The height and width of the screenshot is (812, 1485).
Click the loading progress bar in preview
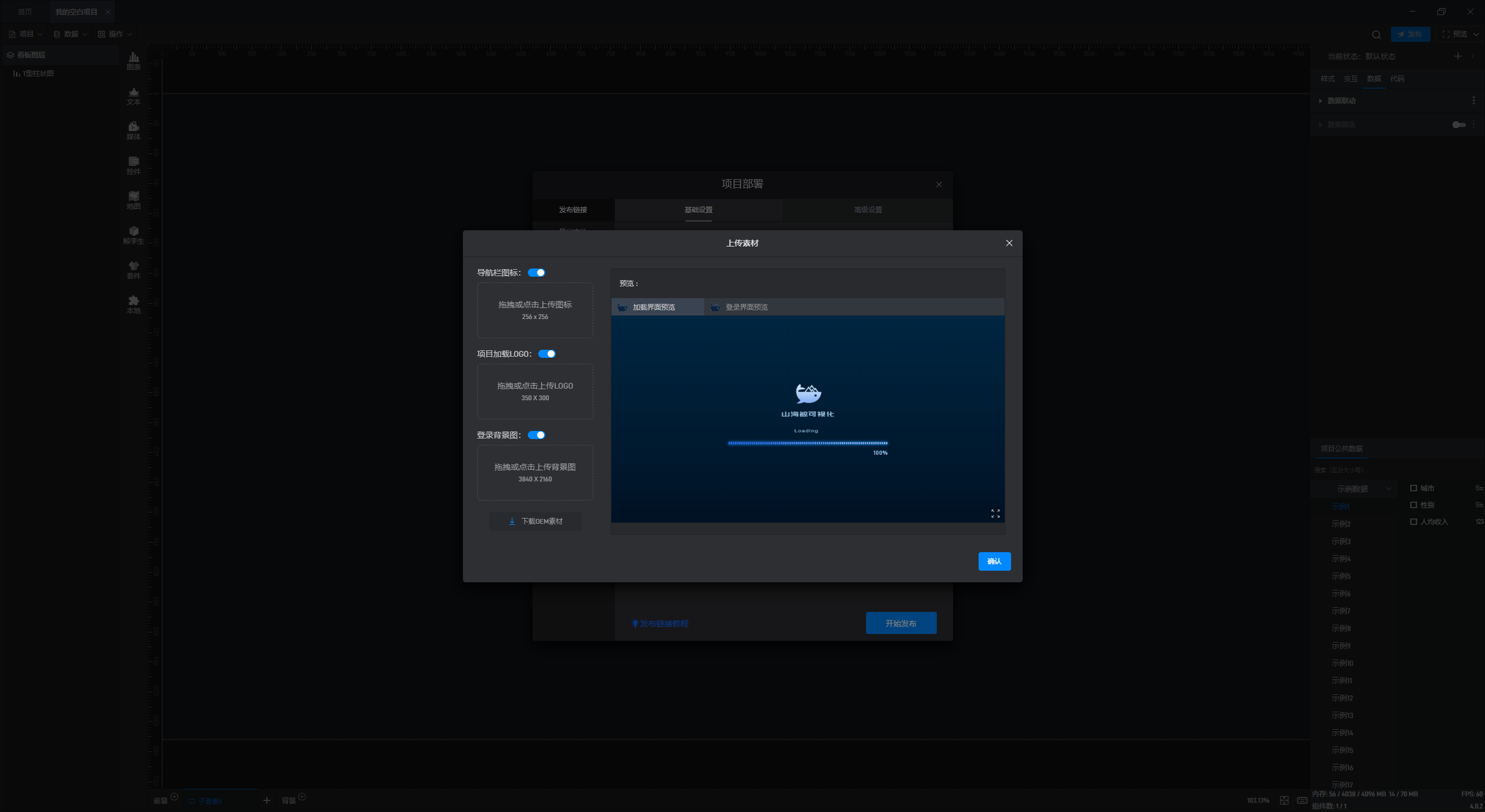click(x=807, y=443)
